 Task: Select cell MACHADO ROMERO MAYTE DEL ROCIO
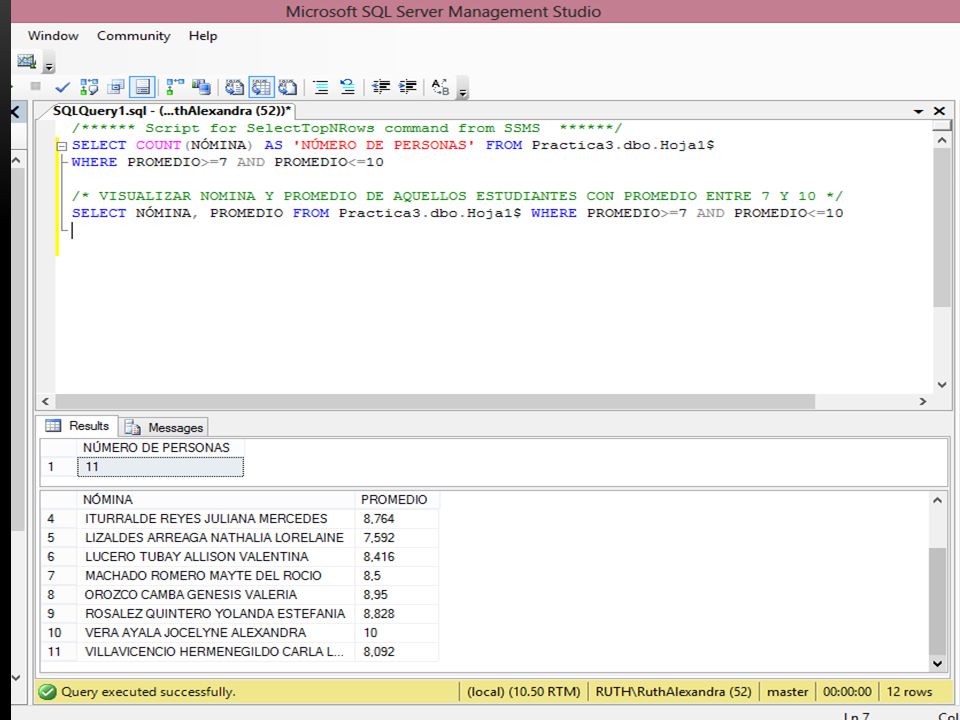pyautogui.click(x=216, y=576)
